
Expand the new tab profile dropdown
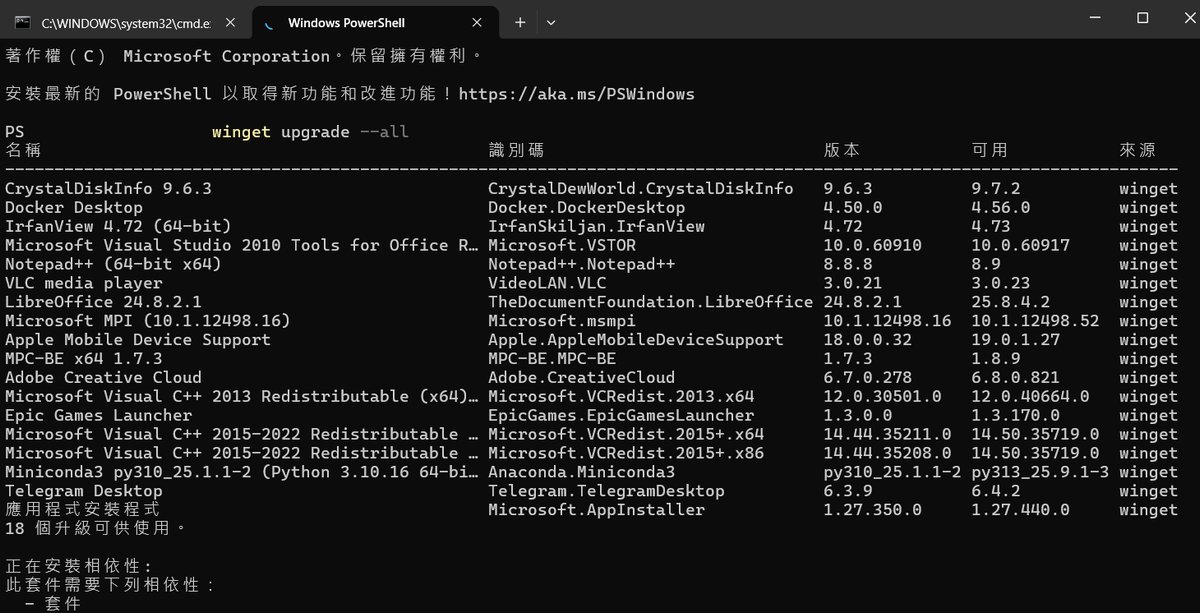pos(551,22)
